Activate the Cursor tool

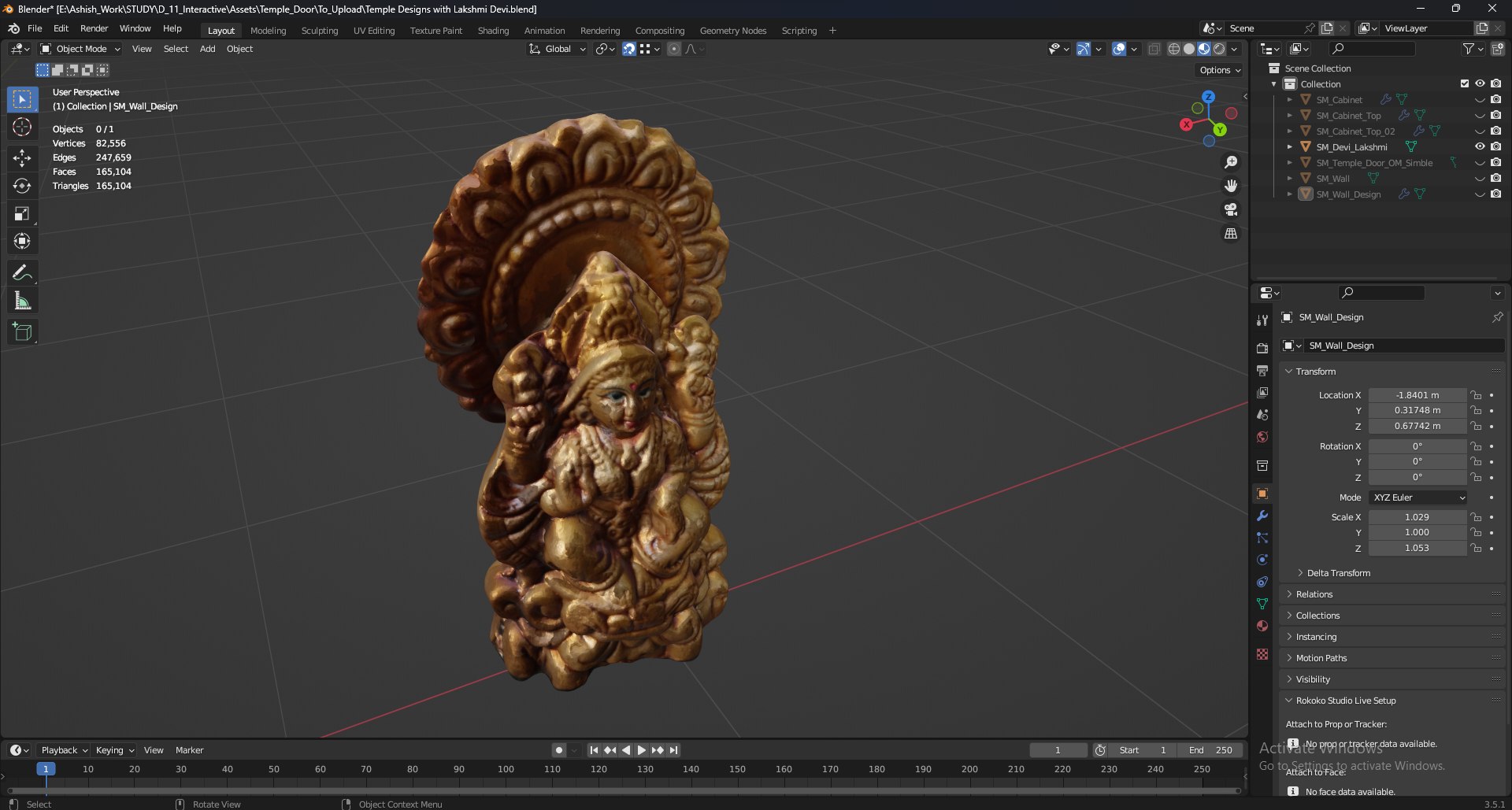click(22, 127)
